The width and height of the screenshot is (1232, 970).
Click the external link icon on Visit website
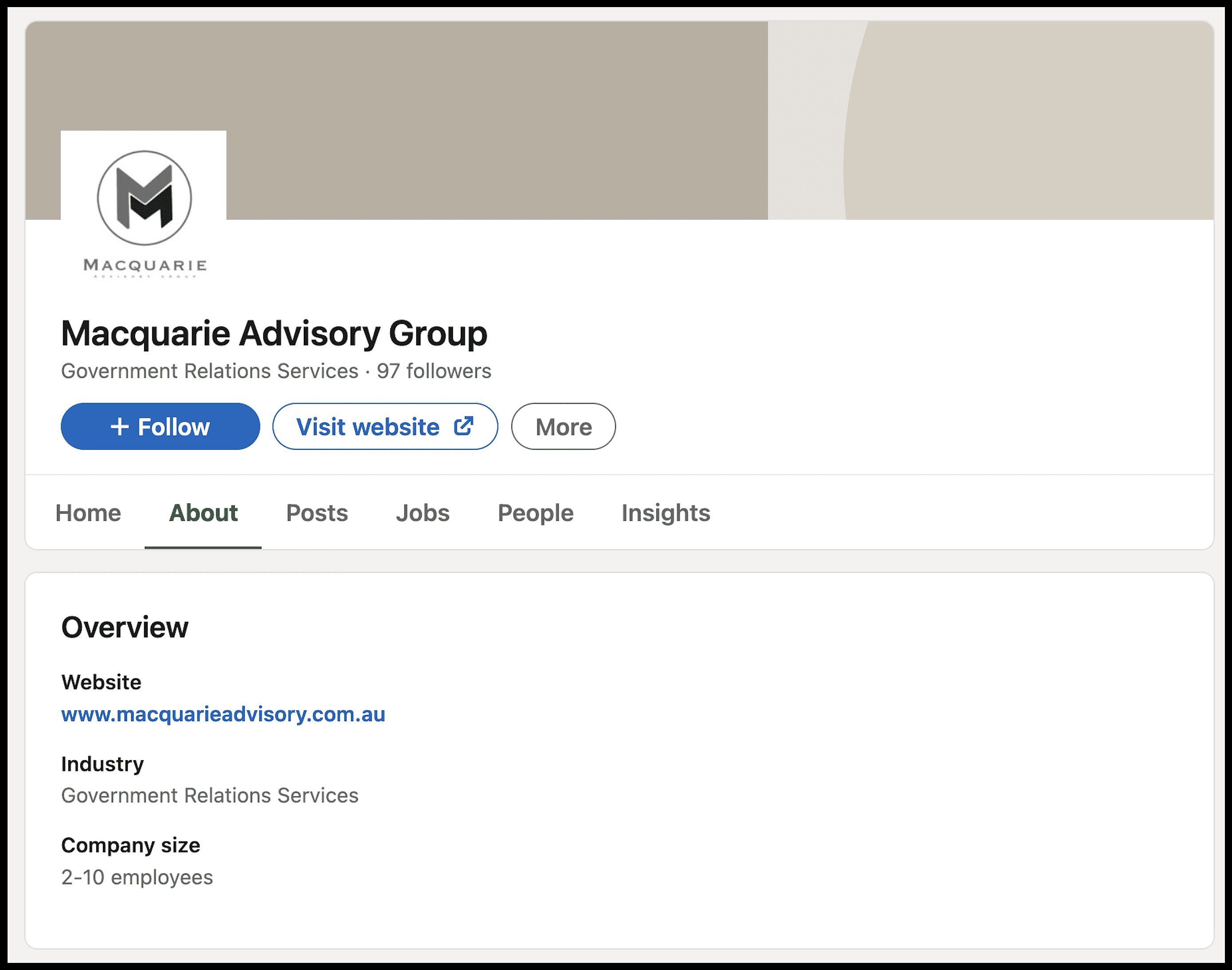(x=463, y=426)
